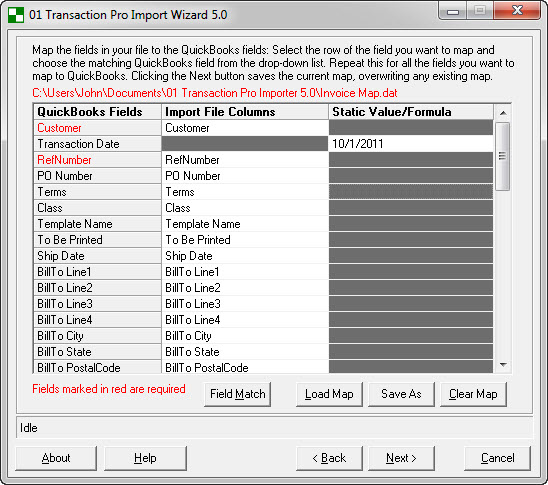The width and height of the screenshot is (548, 485).
Task: Click the To Be Printed QuickBooks field row
Action: tap(98, 240)
